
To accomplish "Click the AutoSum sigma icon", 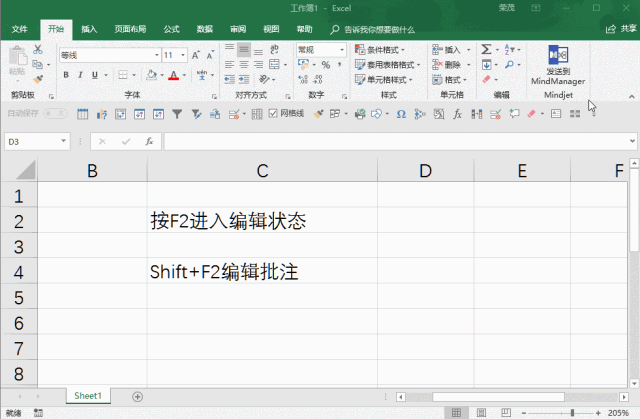I will (486, 49).
